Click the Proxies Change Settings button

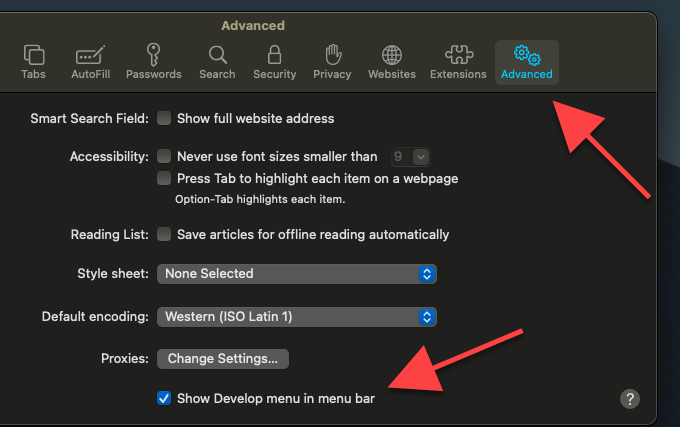pos(223,359)
